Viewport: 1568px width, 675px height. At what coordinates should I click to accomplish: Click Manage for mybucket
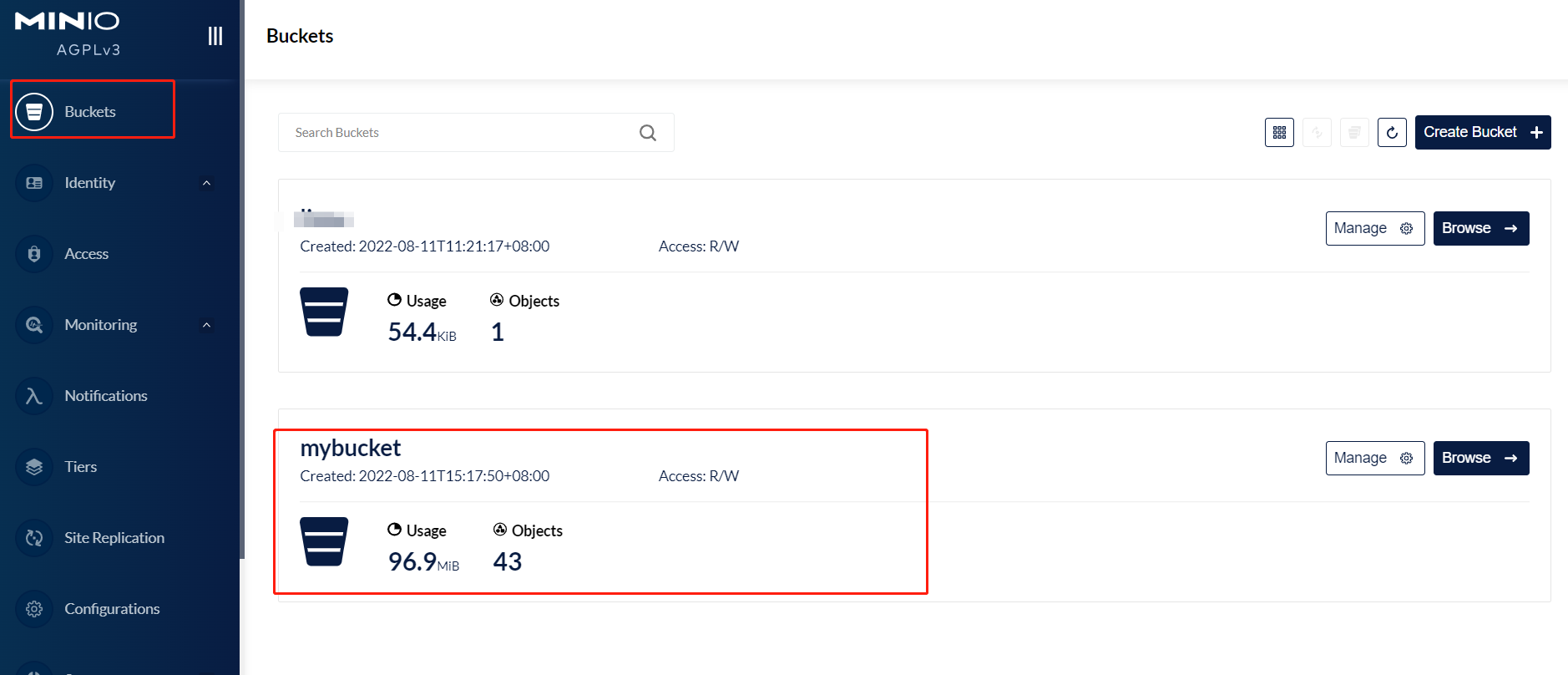(x=1375, y=459)
